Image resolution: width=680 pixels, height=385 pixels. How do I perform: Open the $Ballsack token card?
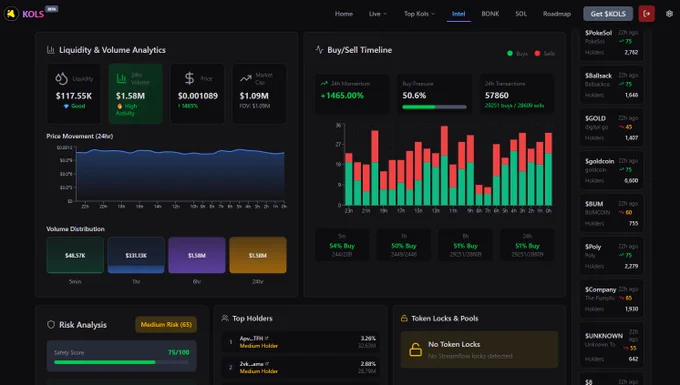611,85
